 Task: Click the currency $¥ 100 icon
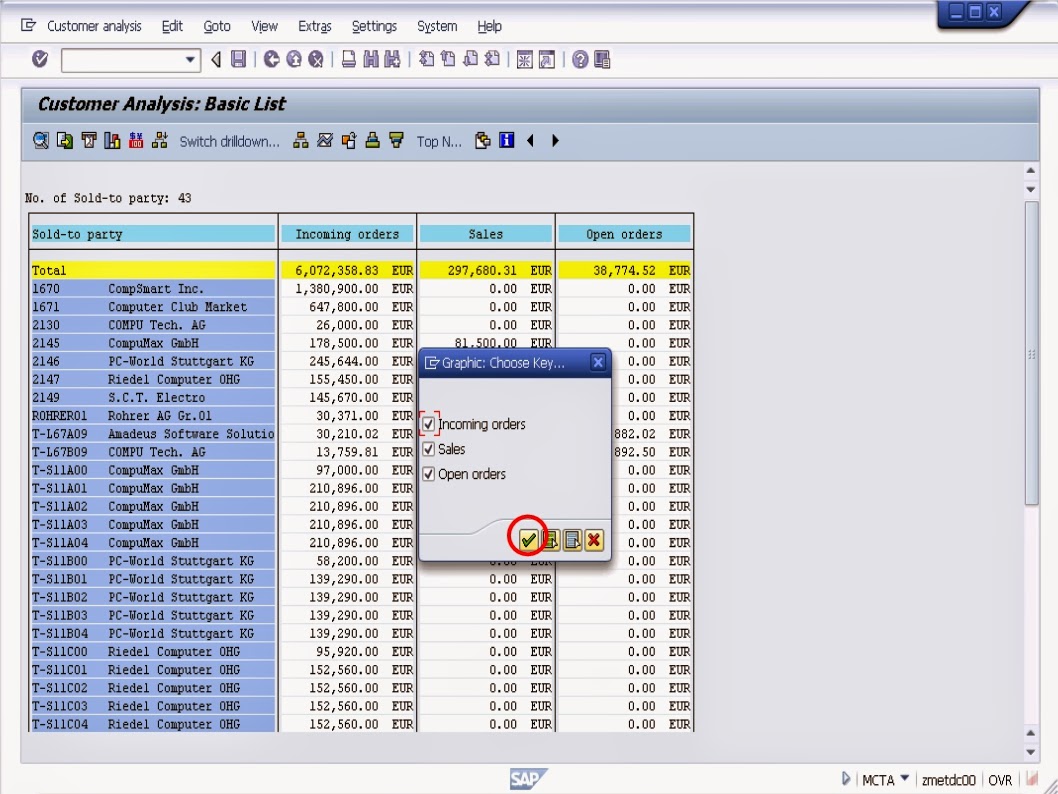(x=136, y=140)
